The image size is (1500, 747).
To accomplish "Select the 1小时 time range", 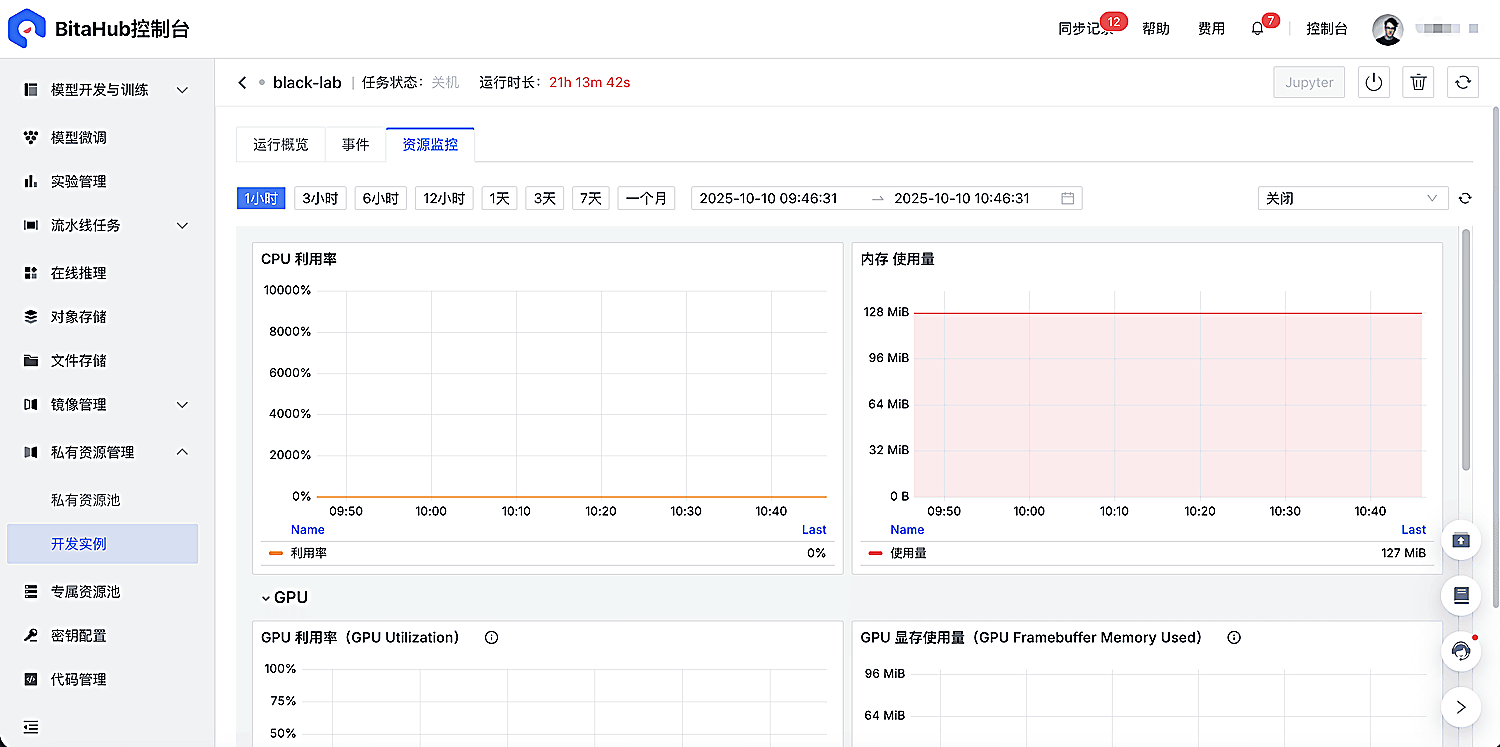I will coord(261,198).
